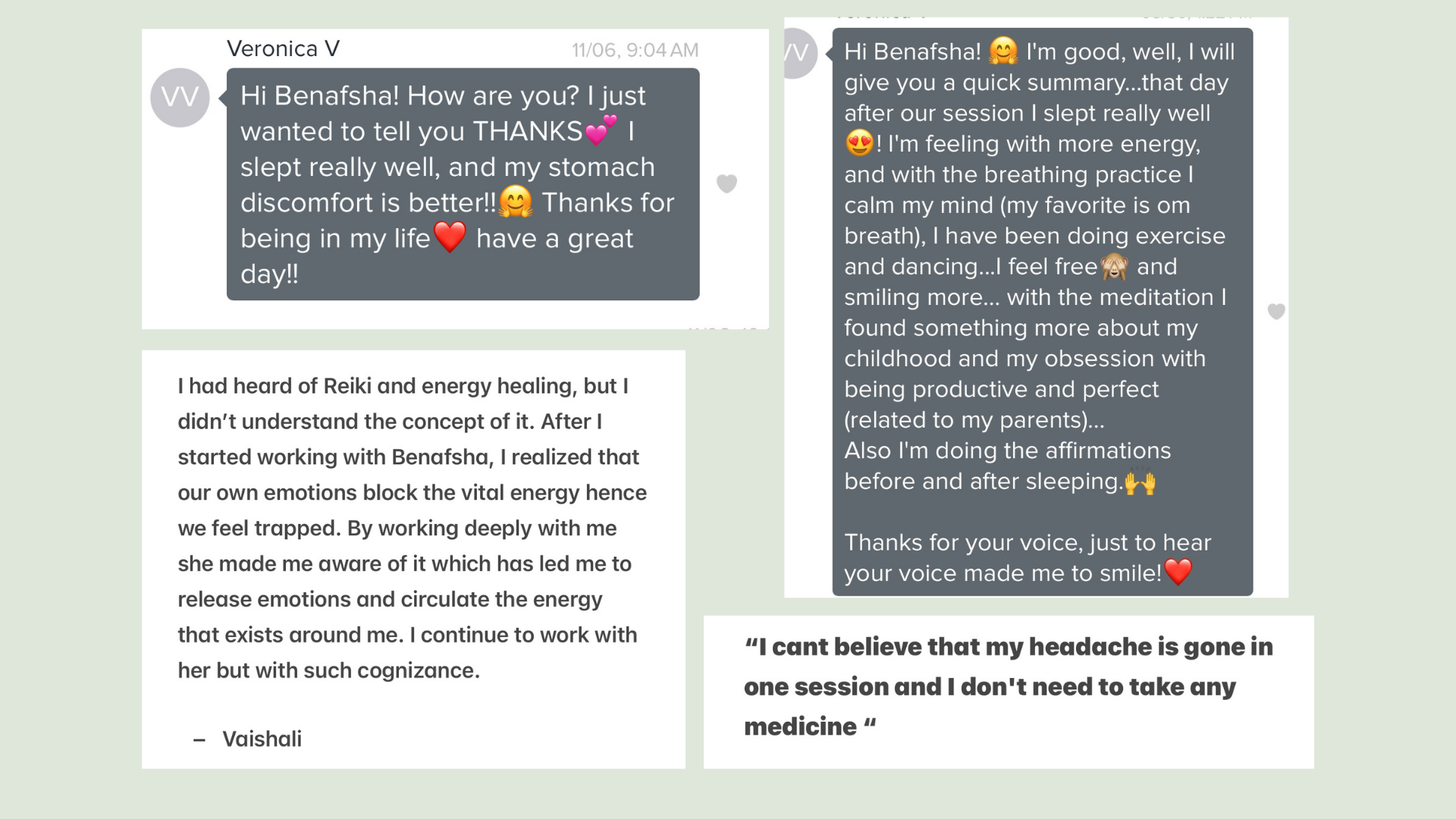This screenshot has width=1456, height=819.
Task: Click the heart-eyes emoji before 'I'm feeling'
Action: pyautogui.click(x=859, y=143)
